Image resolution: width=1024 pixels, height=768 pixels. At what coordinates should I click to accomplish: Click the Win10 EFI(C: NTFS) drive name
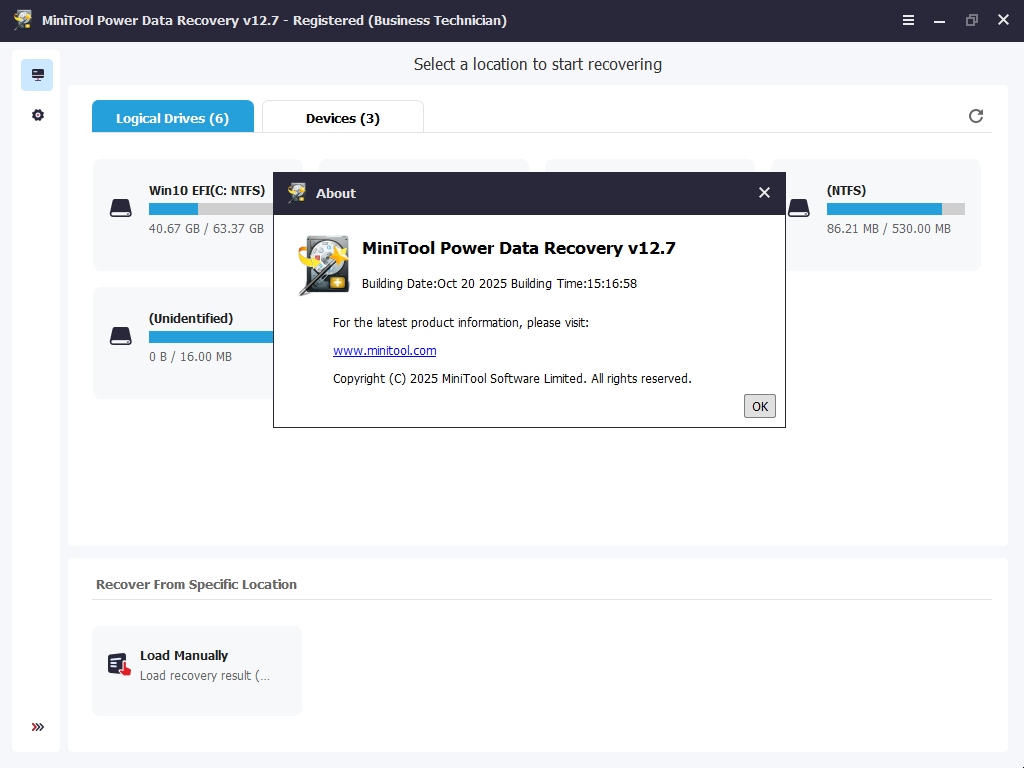click(207, 191)
